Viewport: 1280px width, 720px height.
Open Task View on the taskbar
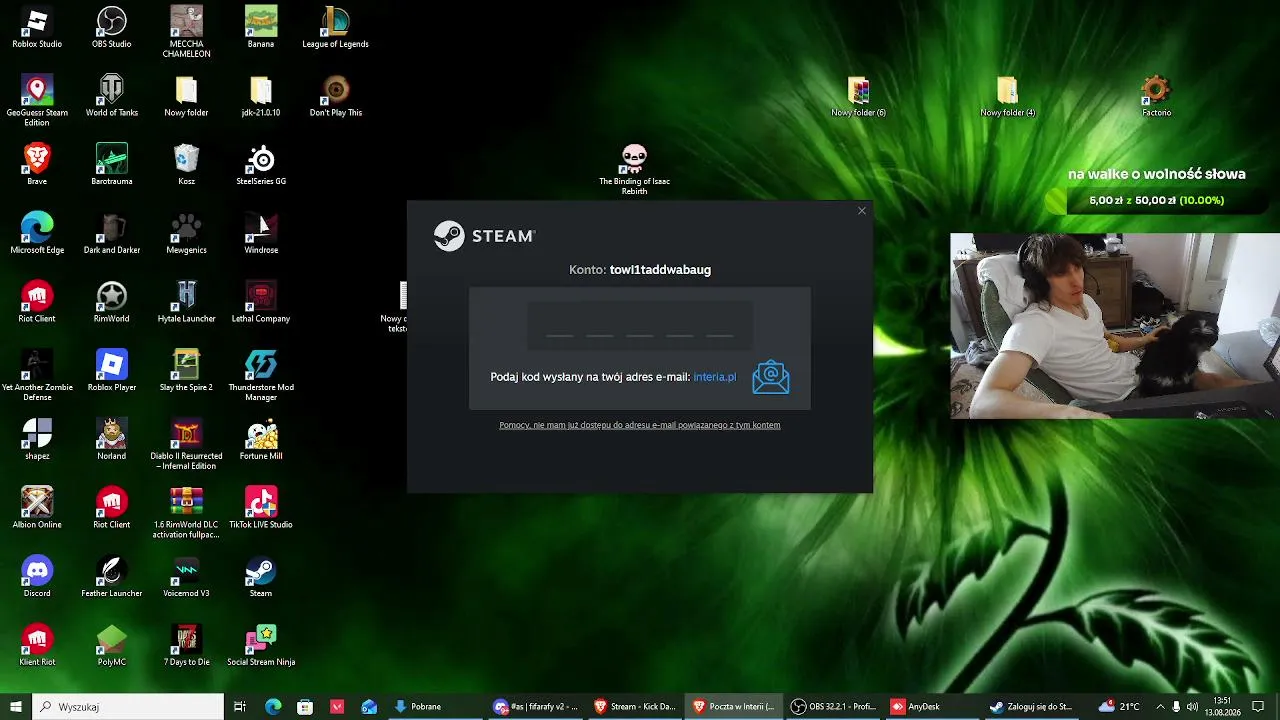240,707
